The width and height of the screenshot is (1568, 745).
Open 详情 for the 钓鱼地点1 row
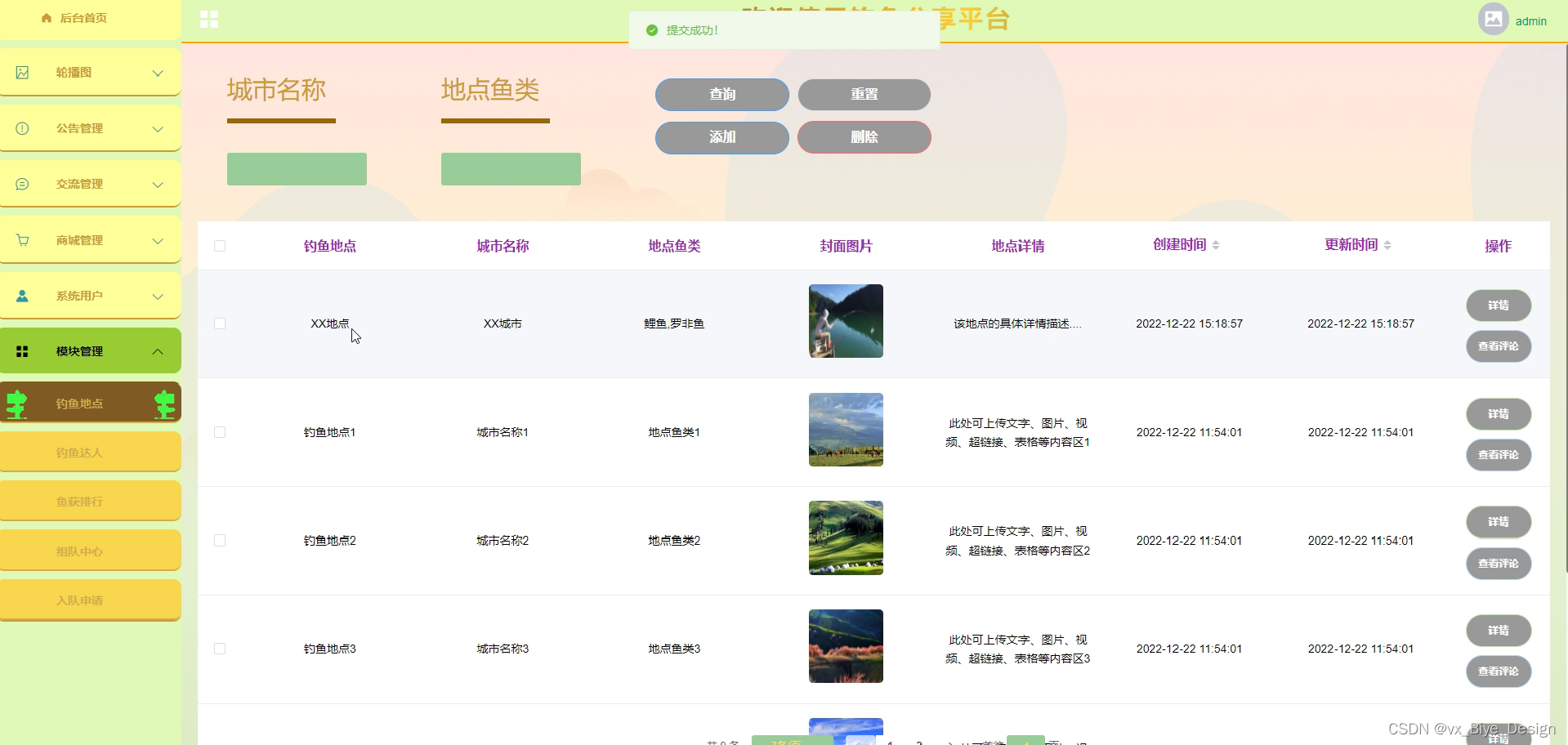coord(1499,413)
